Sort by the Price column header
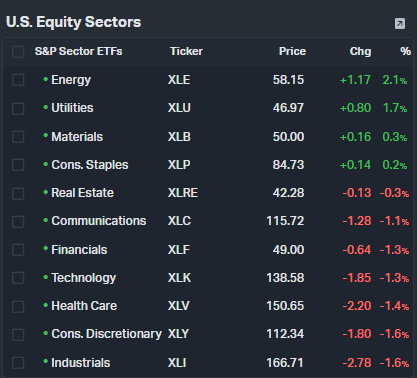Viewport: 417px width, 378px height. pos(292,51)
